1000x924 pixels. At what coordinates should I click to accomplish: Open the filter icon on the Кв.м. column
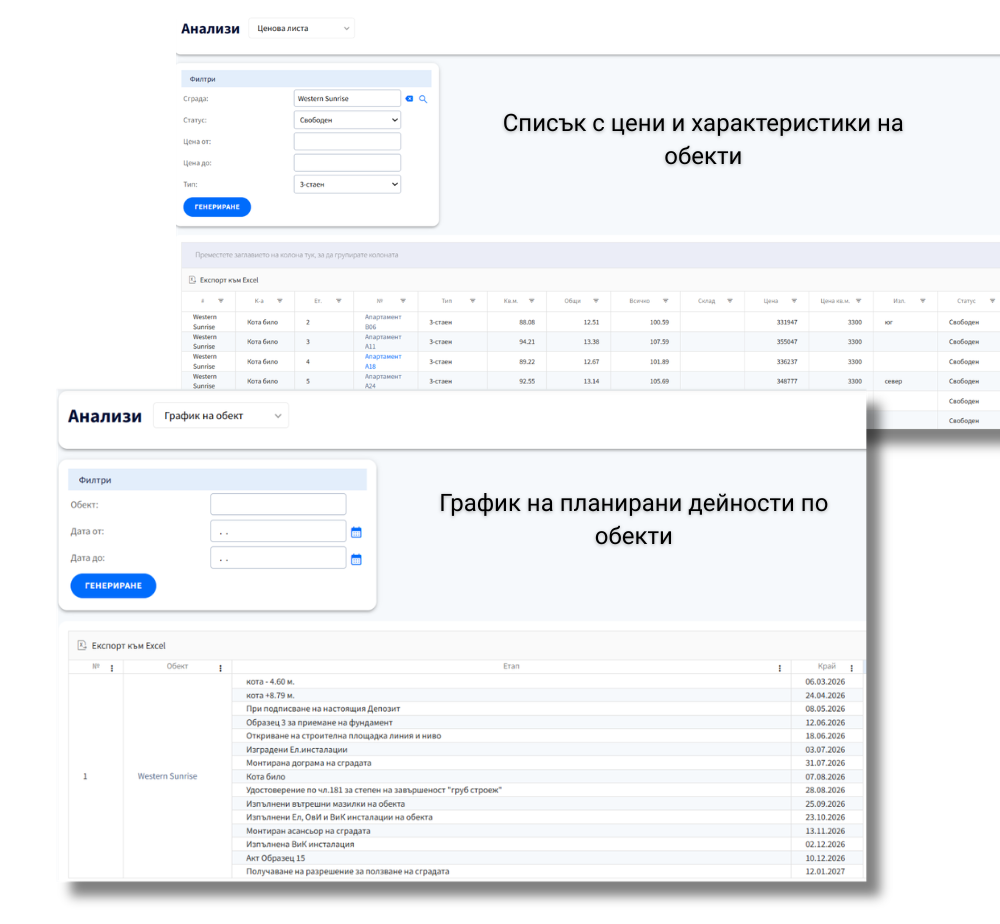tap(533, 301)
